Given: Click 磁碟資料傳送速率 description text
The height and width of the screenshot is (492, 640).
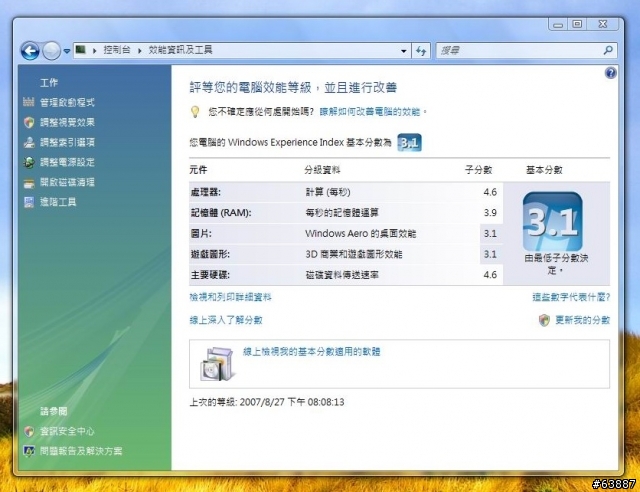Looking at the screenshot, I should point(342,275).
